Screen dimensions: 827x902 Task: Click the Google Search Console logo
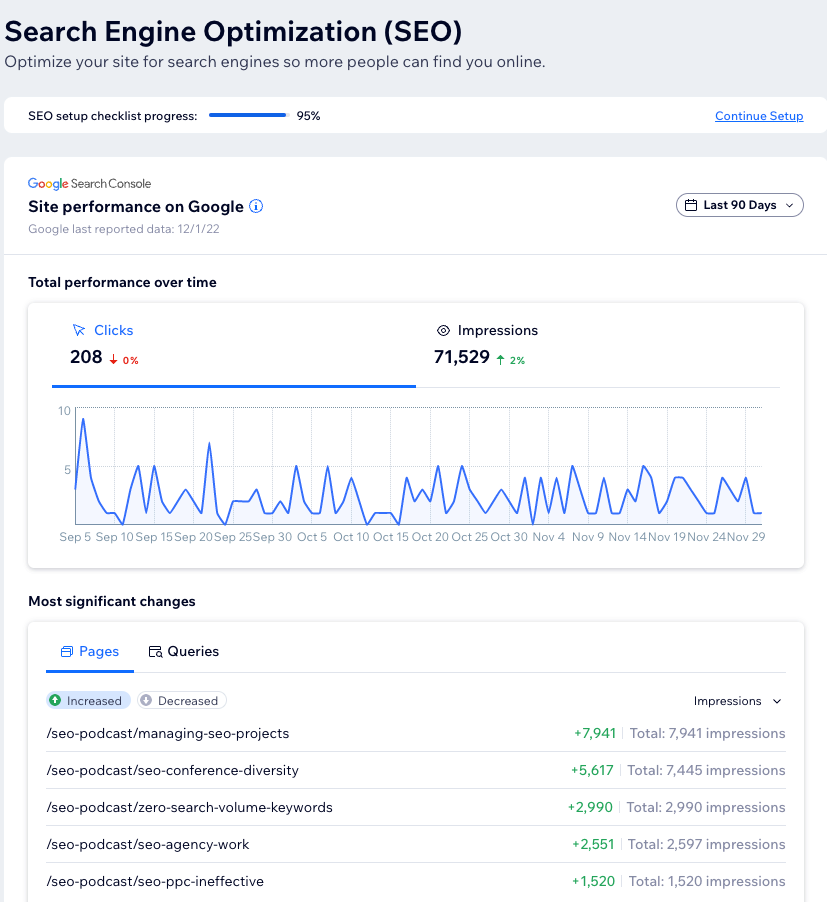point(89,184)
